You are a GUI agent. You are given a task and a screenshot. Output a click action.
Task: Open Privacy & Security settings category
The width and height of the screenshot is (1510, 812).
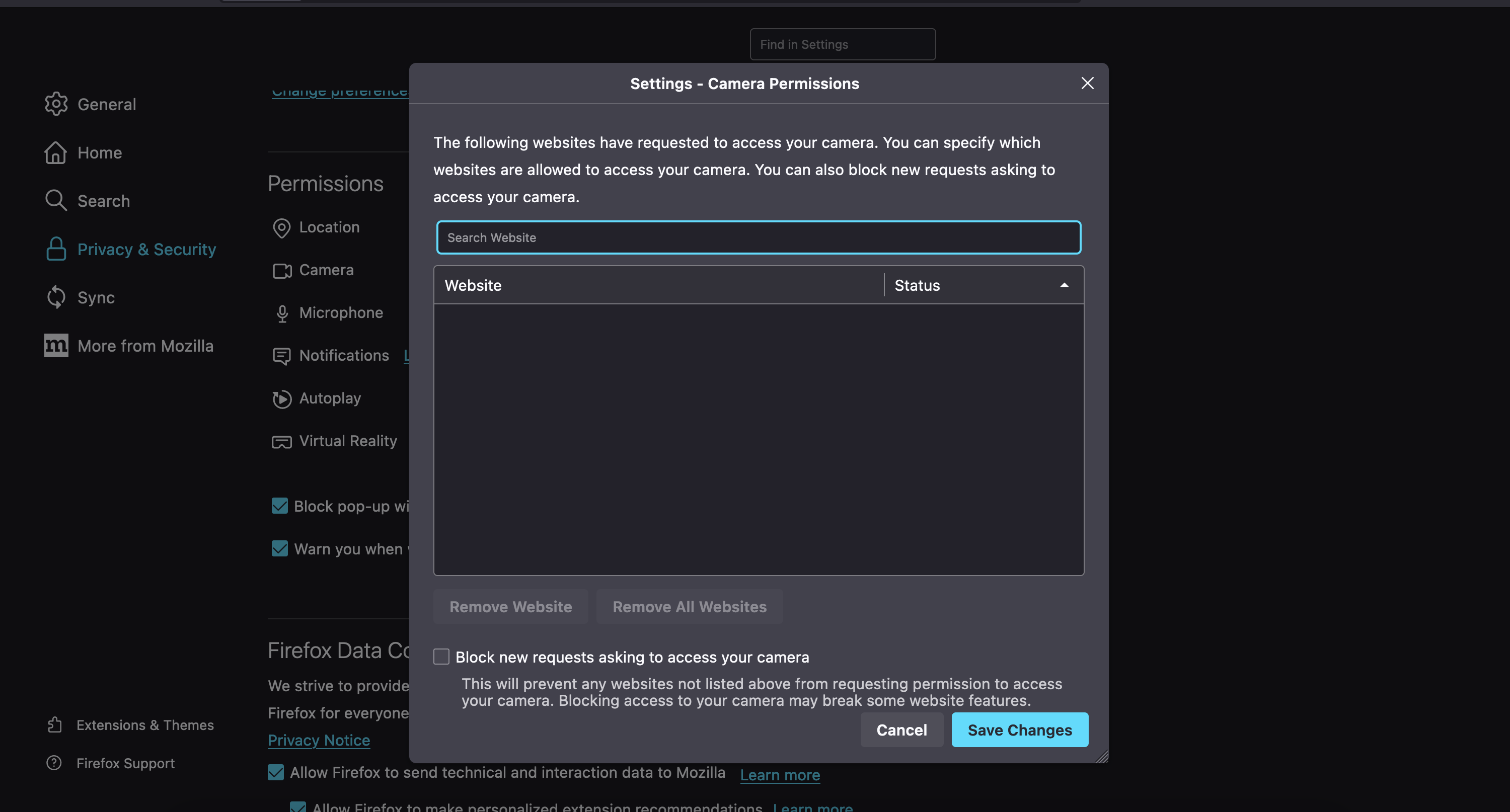point(146,249)
